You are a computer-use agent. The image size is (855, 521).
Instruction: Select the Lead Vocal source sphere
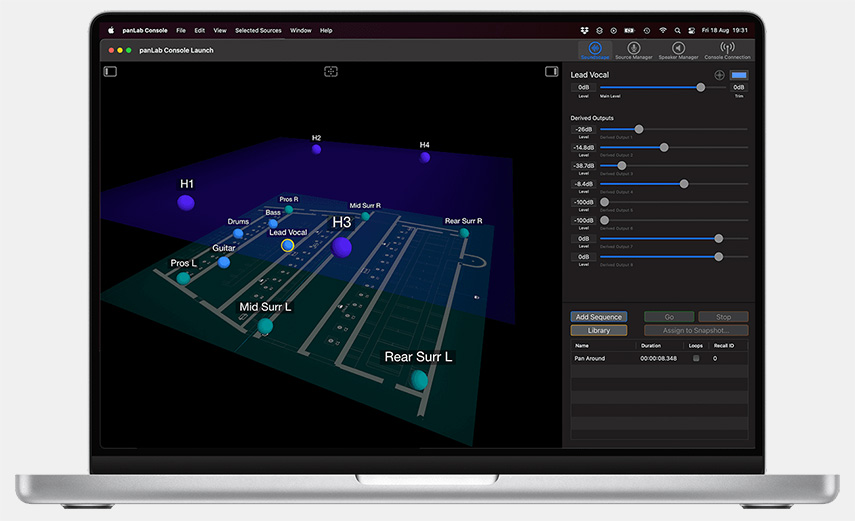click(287, 245)
